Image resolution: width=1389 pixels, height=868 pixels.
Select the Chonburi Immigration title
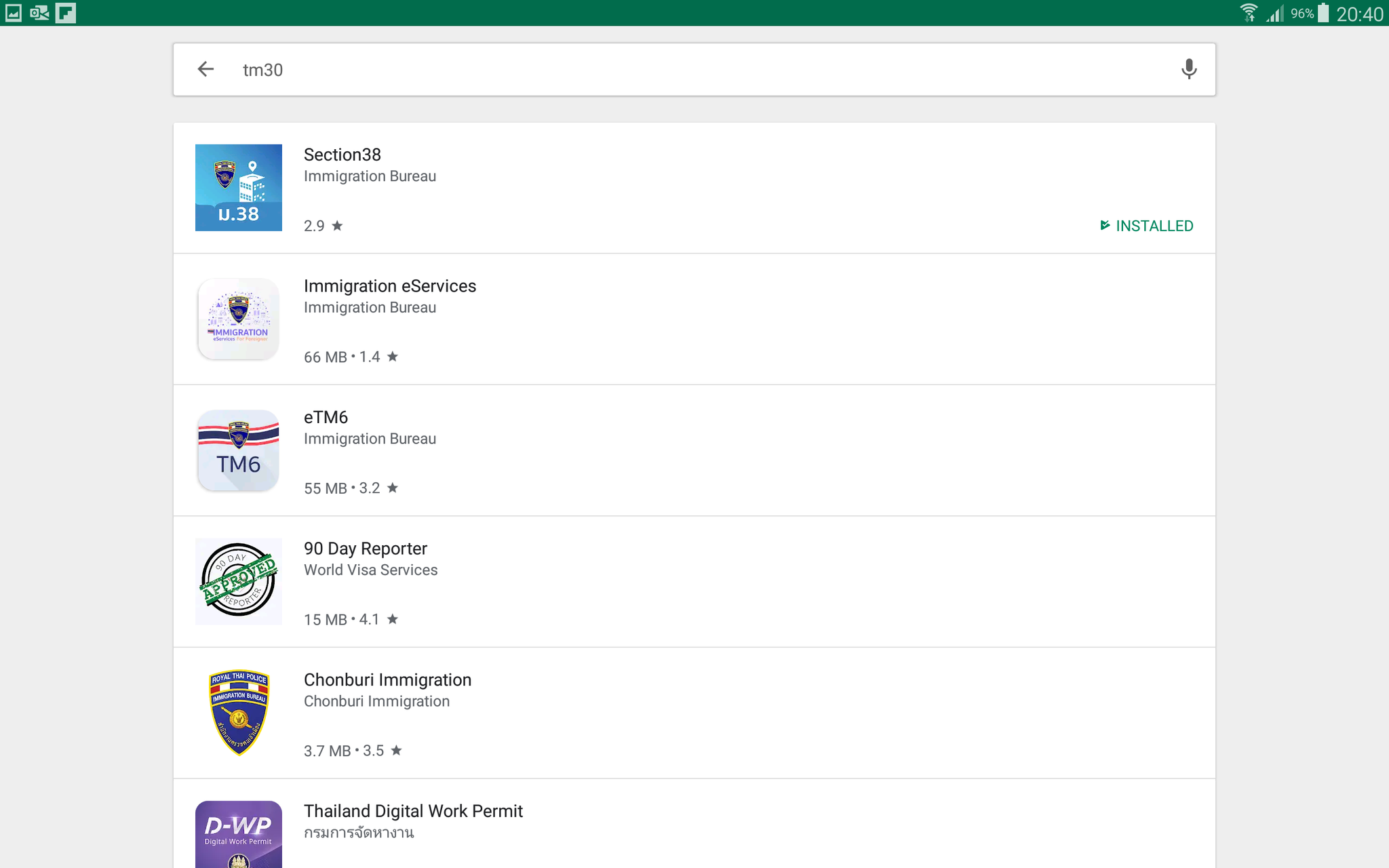pos(387,680)
